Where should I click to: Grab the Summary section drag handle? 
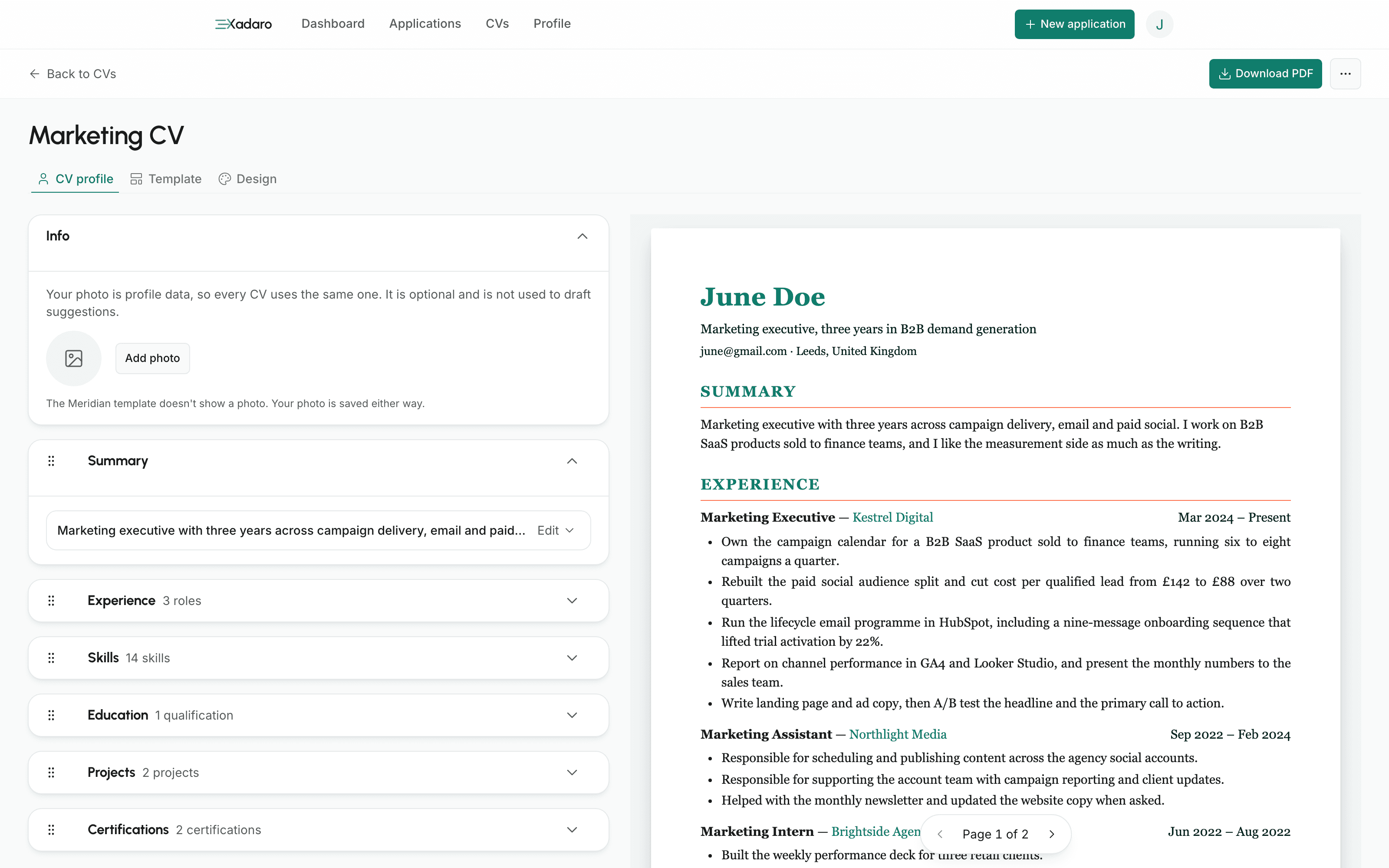[51, 461]
